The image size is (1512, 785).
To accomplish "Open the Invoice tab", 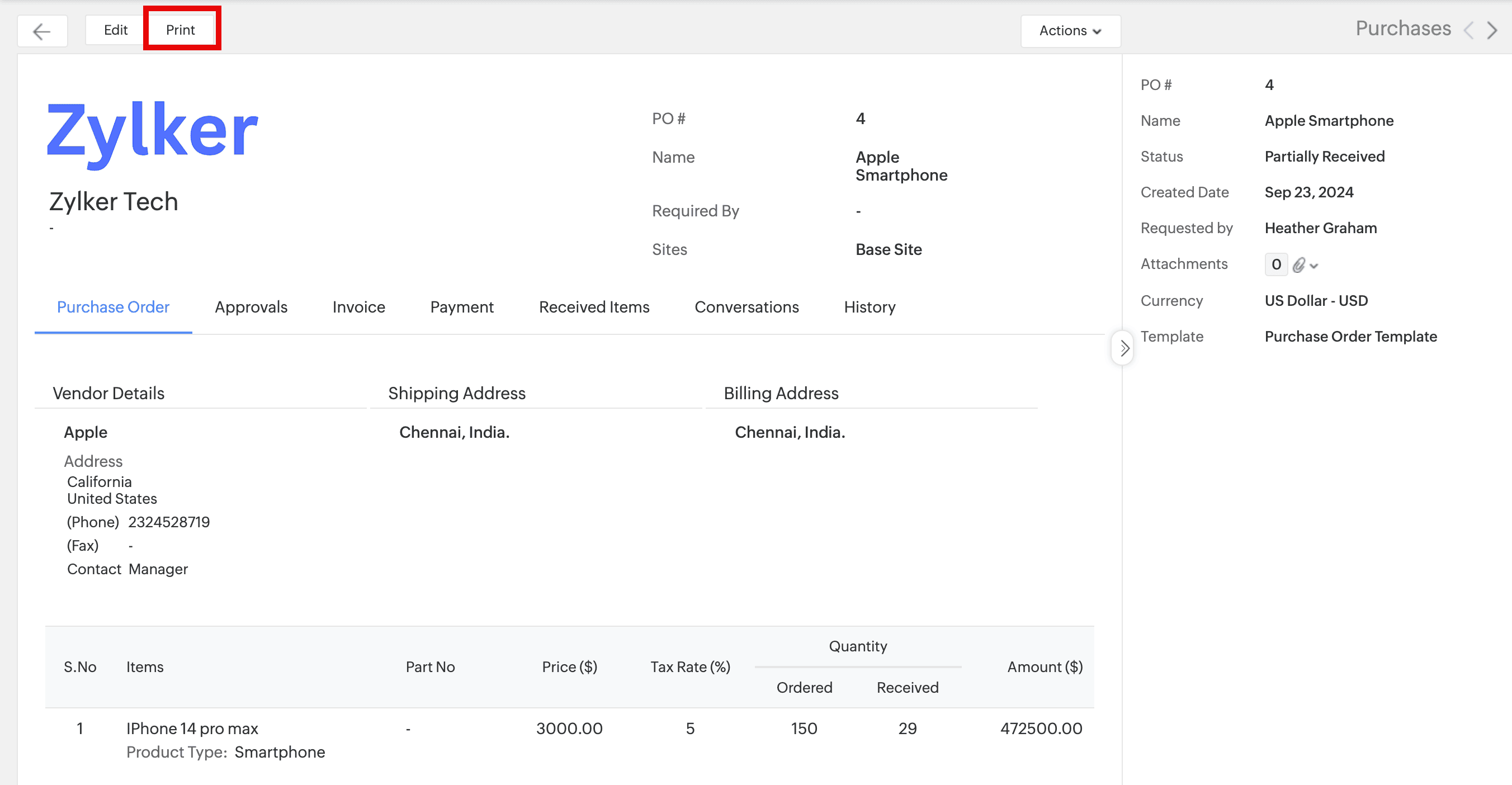I will point(358,307).
